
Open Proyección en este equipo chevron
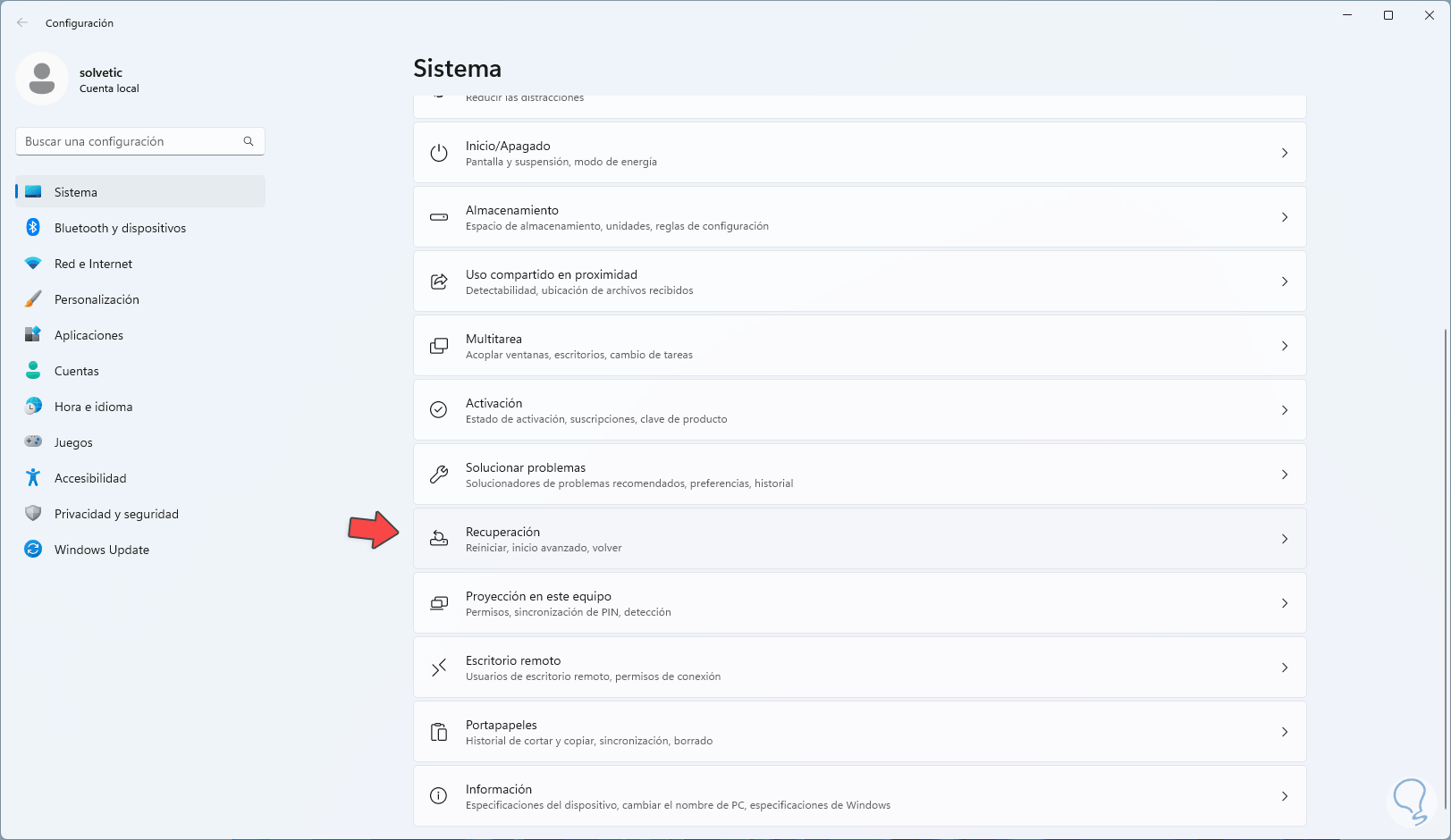1285,603
